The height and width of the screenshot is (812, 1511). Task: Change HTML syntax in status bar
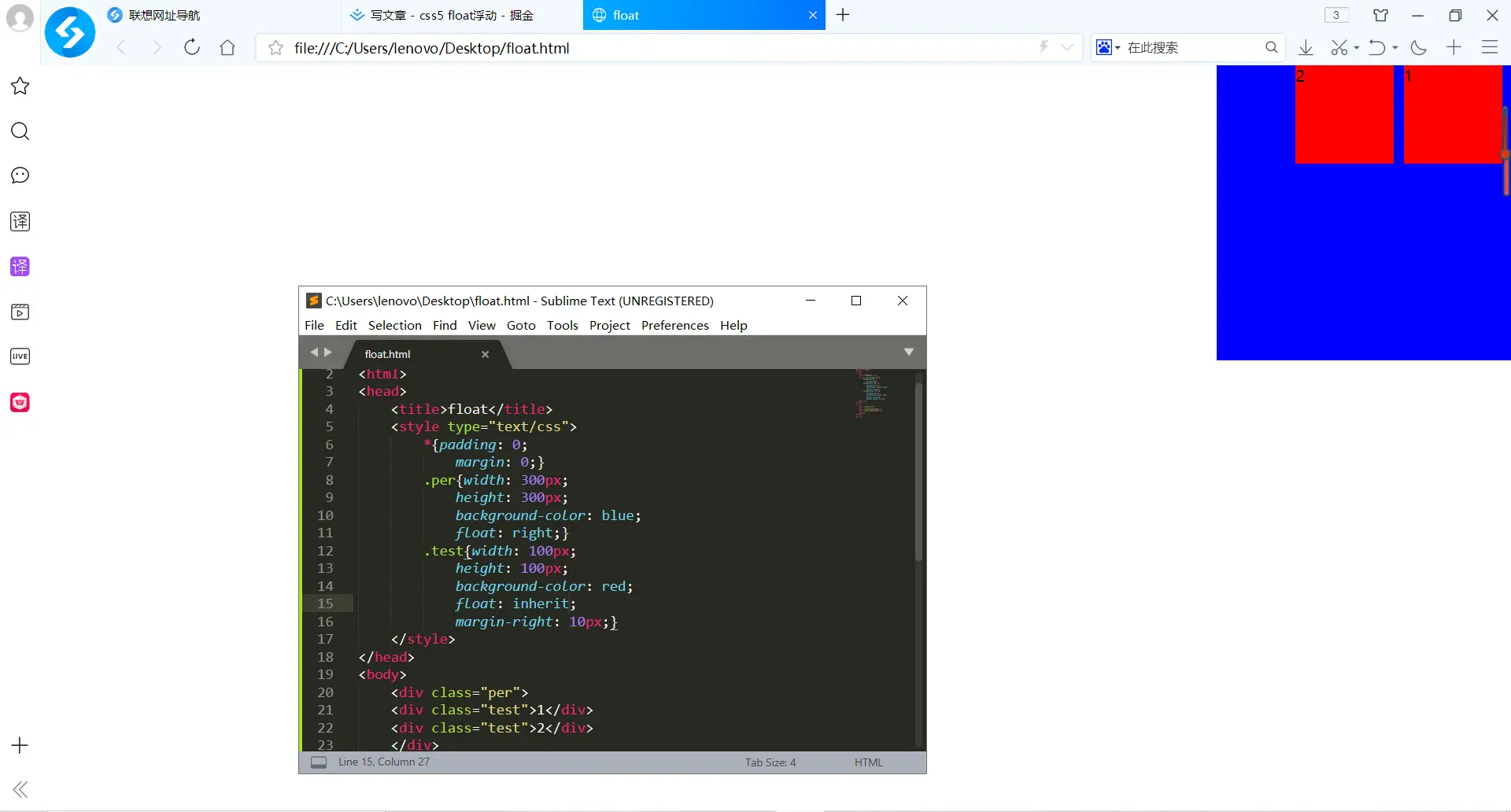[x=869, y=762]
